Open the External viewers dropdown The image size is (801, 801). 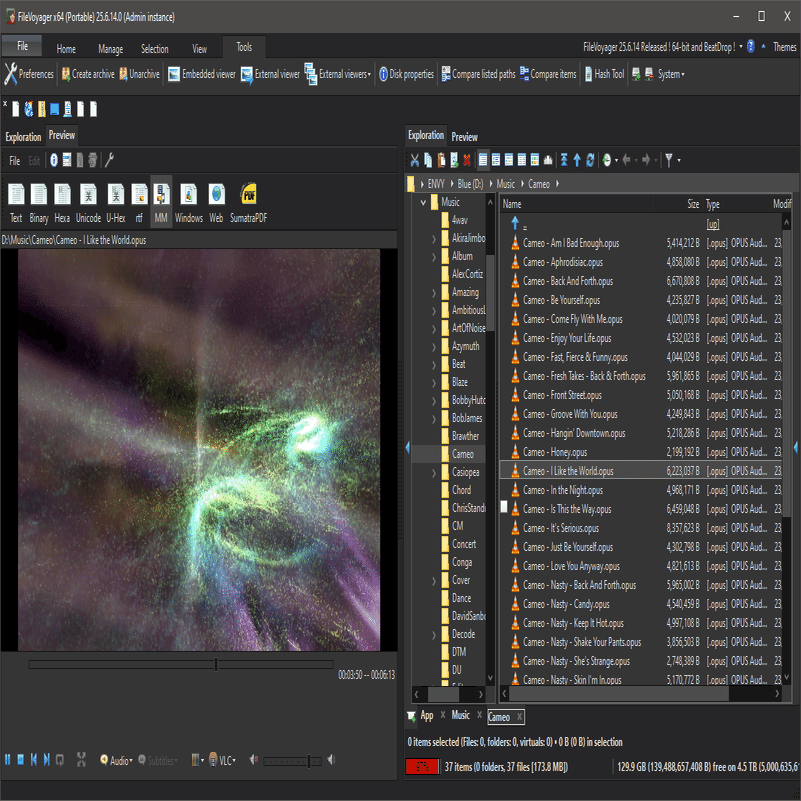[x=338, y=74]
